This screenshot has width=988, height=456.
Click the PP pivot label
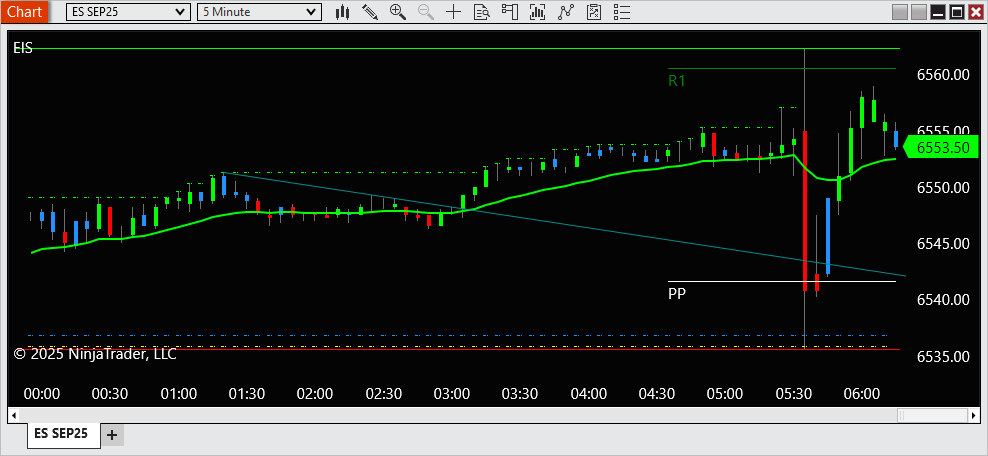coord(677,294)
